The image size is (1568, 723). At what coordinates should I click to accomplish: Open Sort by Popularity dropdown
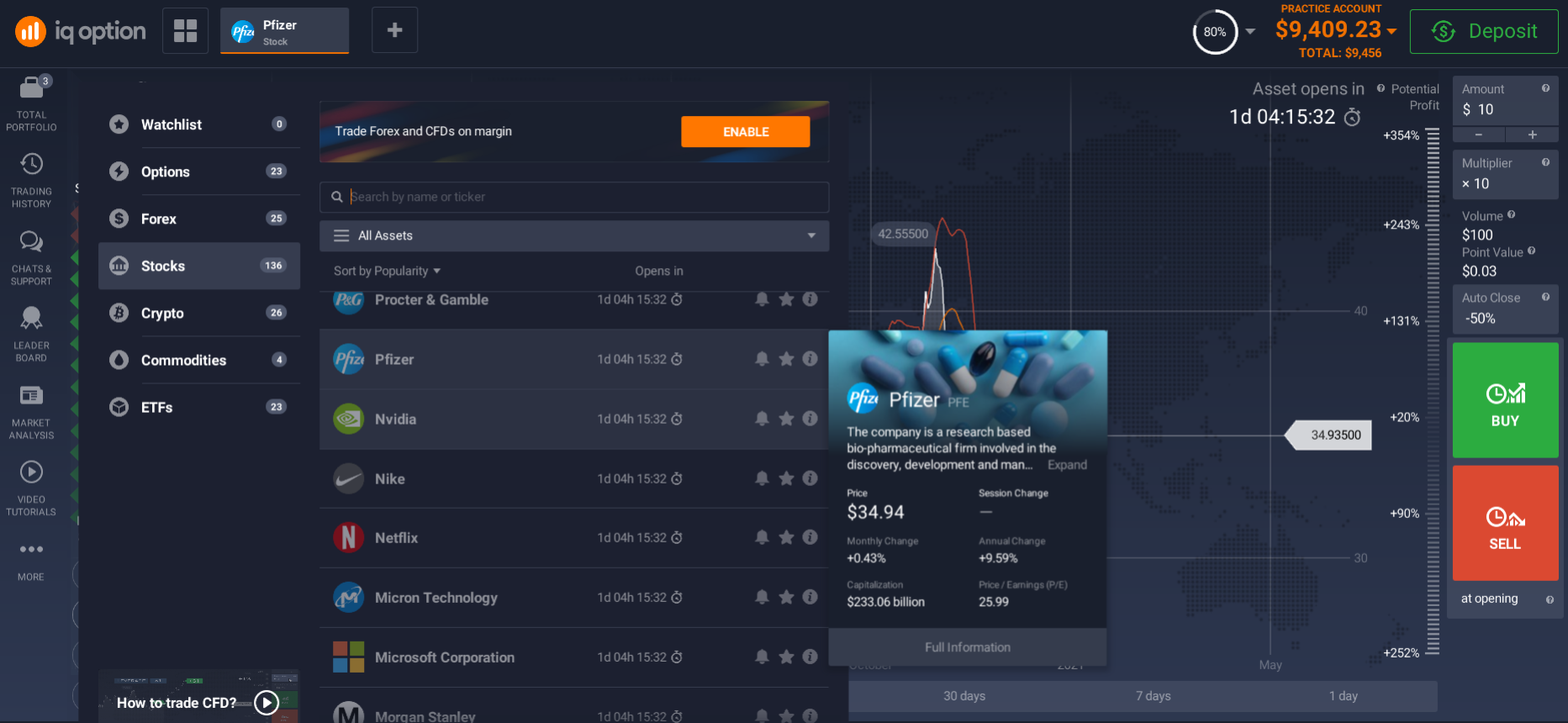pyautogui.click(x=387, y=271)
